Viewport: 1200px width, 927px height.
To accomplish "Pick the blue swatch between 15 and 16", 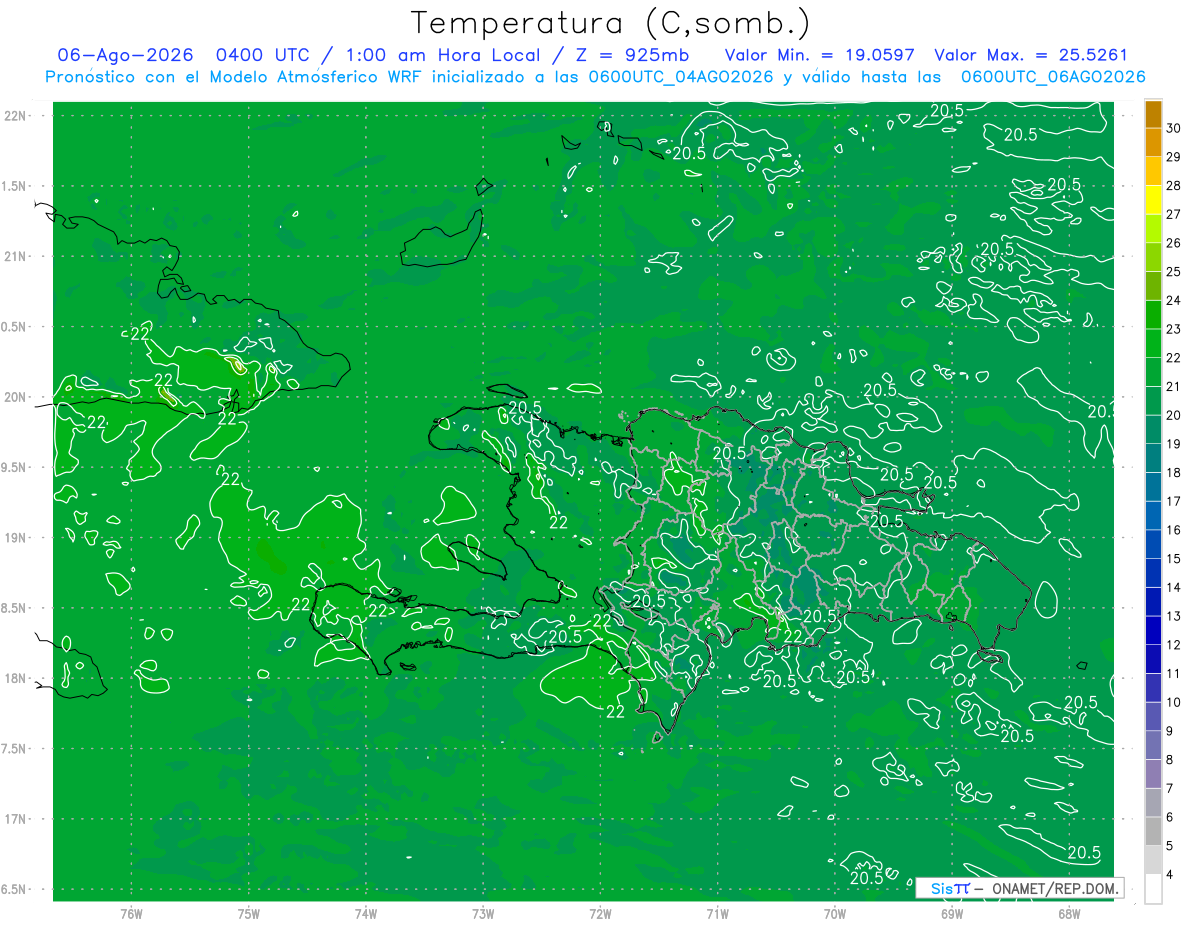I will coord(1153,545).
